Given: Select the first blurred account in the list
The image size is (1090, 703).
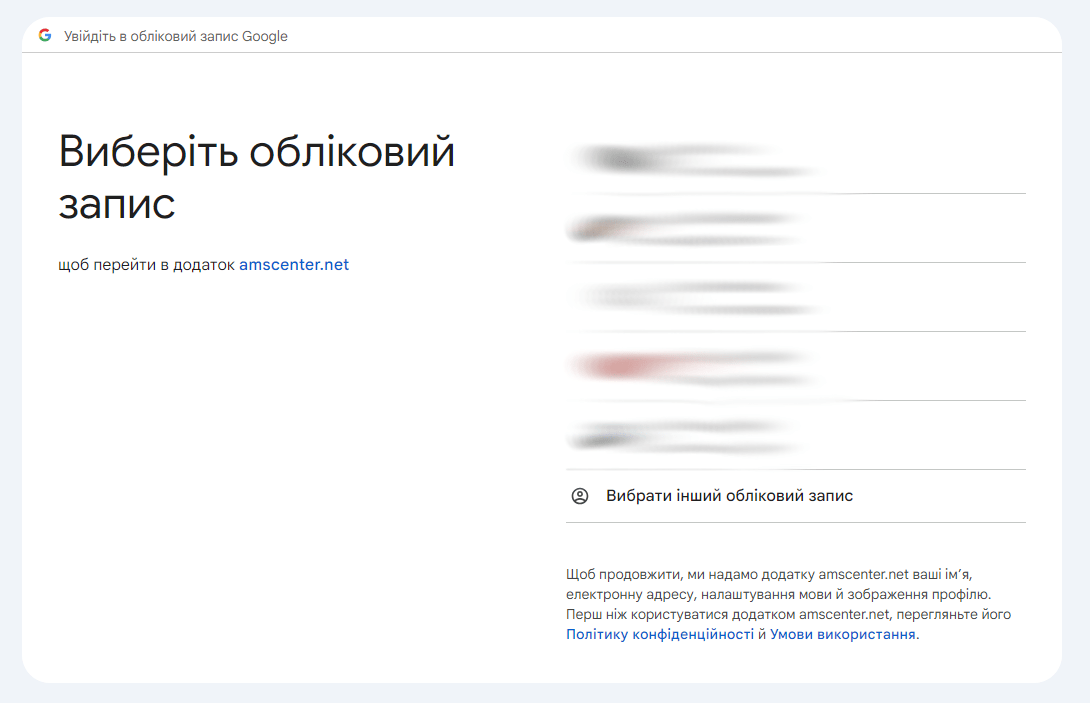Looking at the screenshot, I should [795, 160].
